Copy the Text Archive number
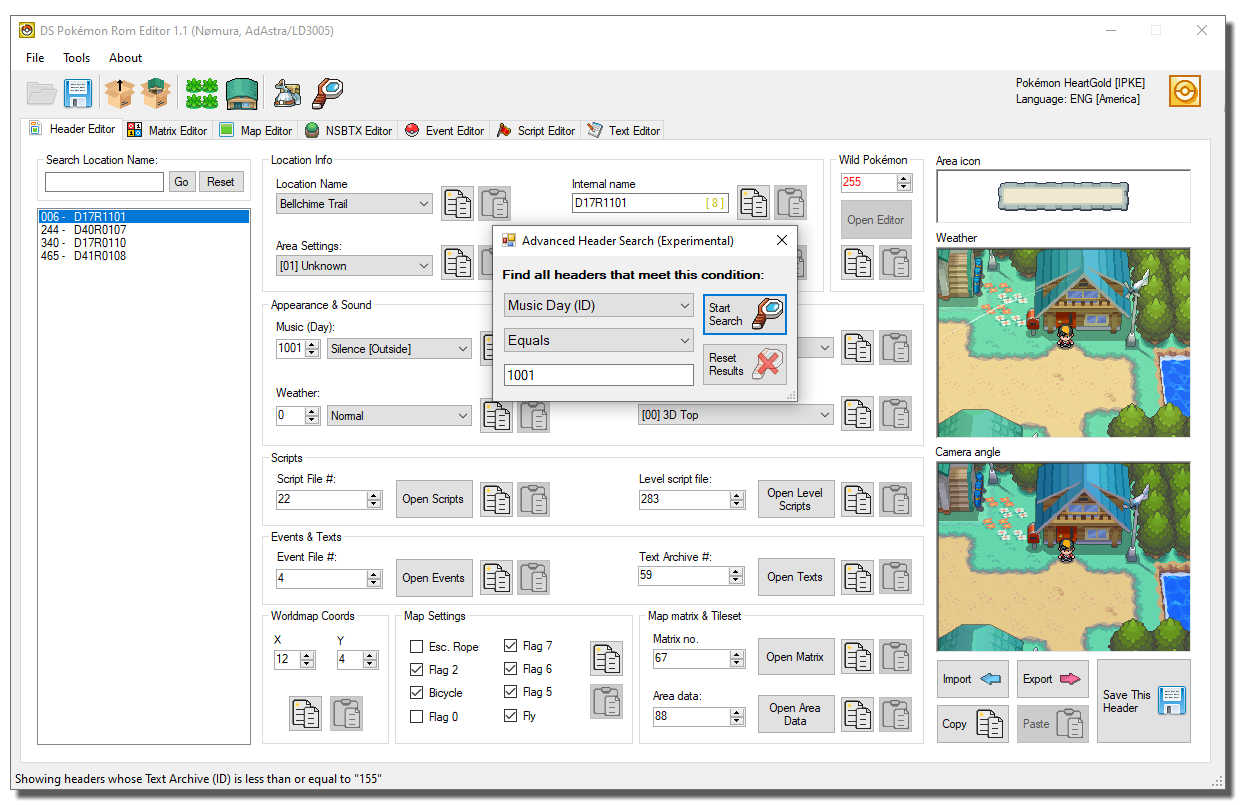Image resolution: width=1243 pixels, height=805 pixels. coord(858,577)
